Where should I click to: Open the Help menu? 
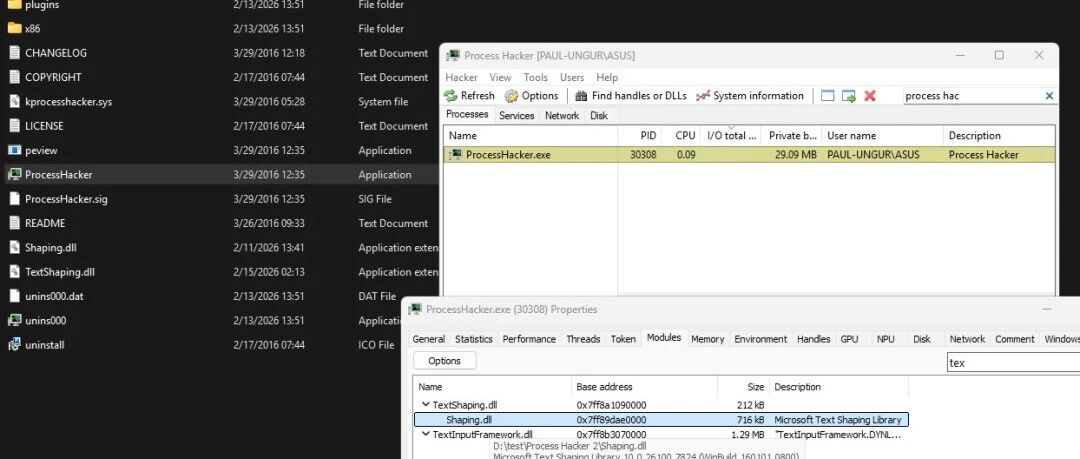point(607,77)
